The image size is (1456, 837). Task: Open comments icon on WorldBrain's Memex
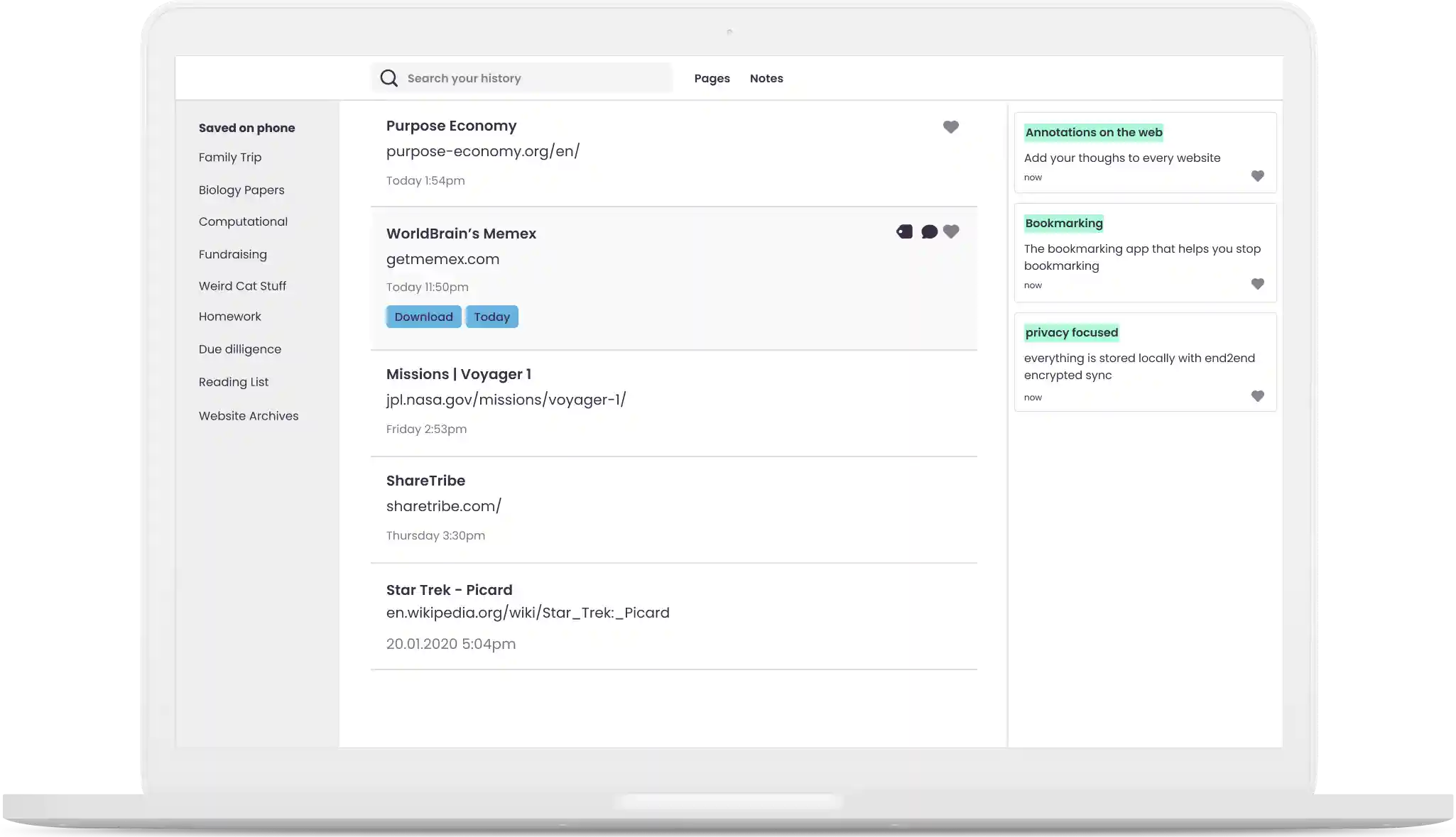(929, 231)
